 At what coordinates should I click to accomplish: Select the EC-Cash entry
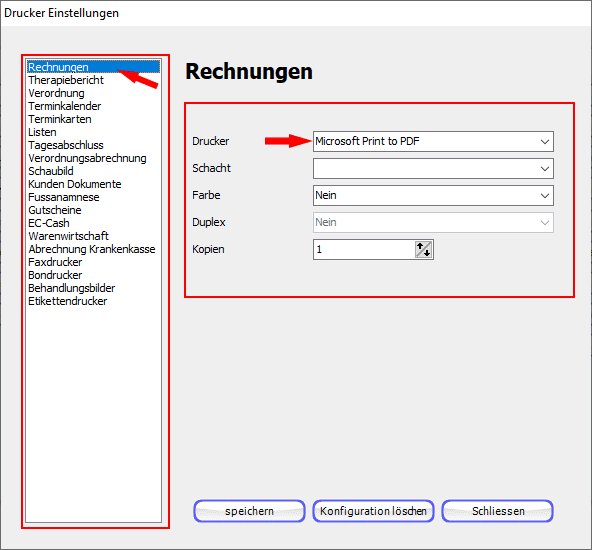[49, 223]
